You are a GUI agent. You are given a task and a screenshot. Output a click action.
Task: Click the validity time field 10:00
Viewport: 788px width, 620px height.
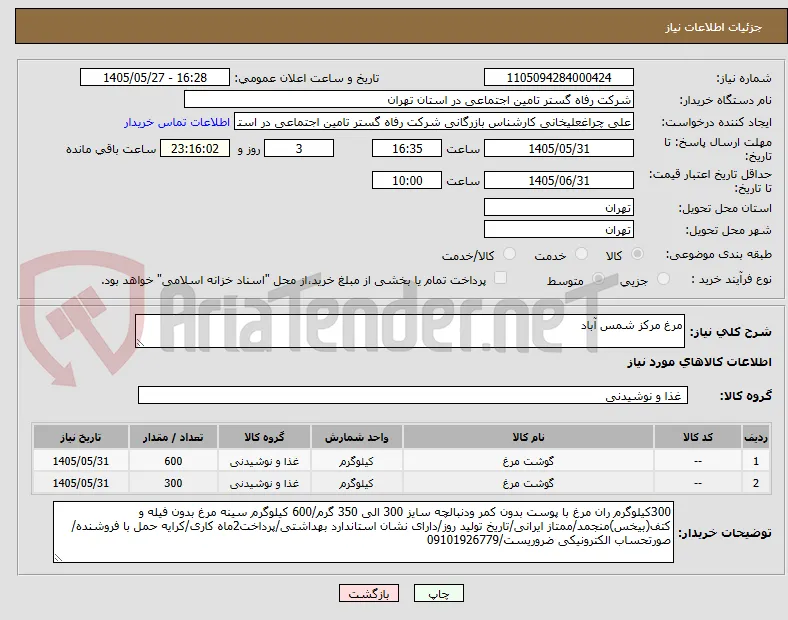coord(407,180)
